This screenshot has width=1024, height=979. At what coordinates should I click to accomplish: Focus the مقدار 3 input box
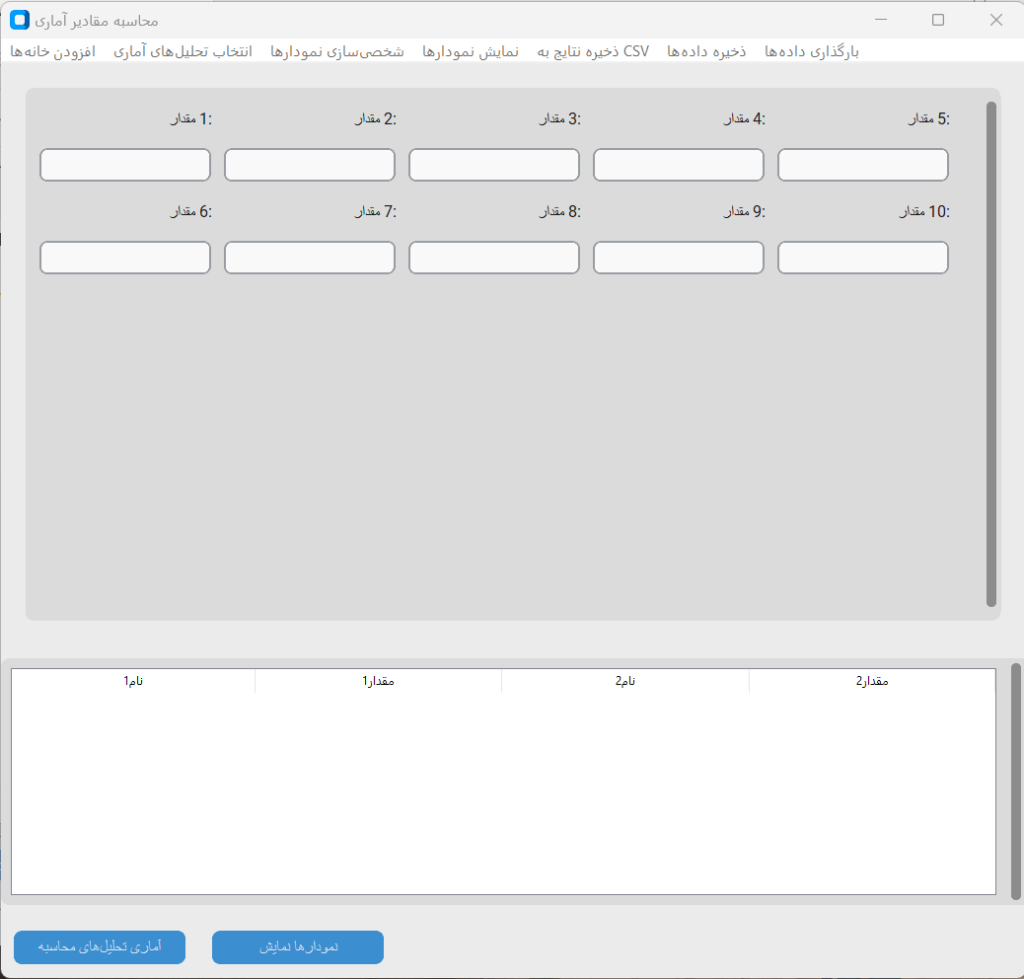[494, 165]
